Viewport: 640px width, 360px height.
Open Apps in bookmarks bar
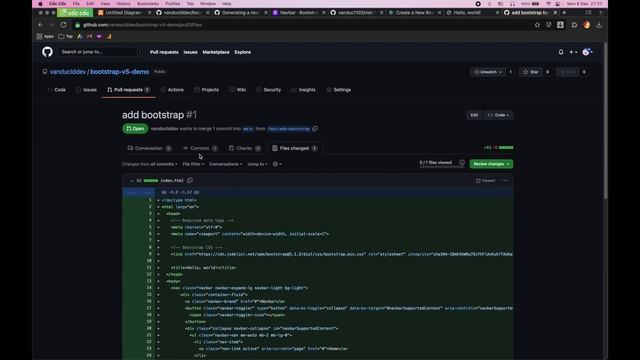click(45, 36)
